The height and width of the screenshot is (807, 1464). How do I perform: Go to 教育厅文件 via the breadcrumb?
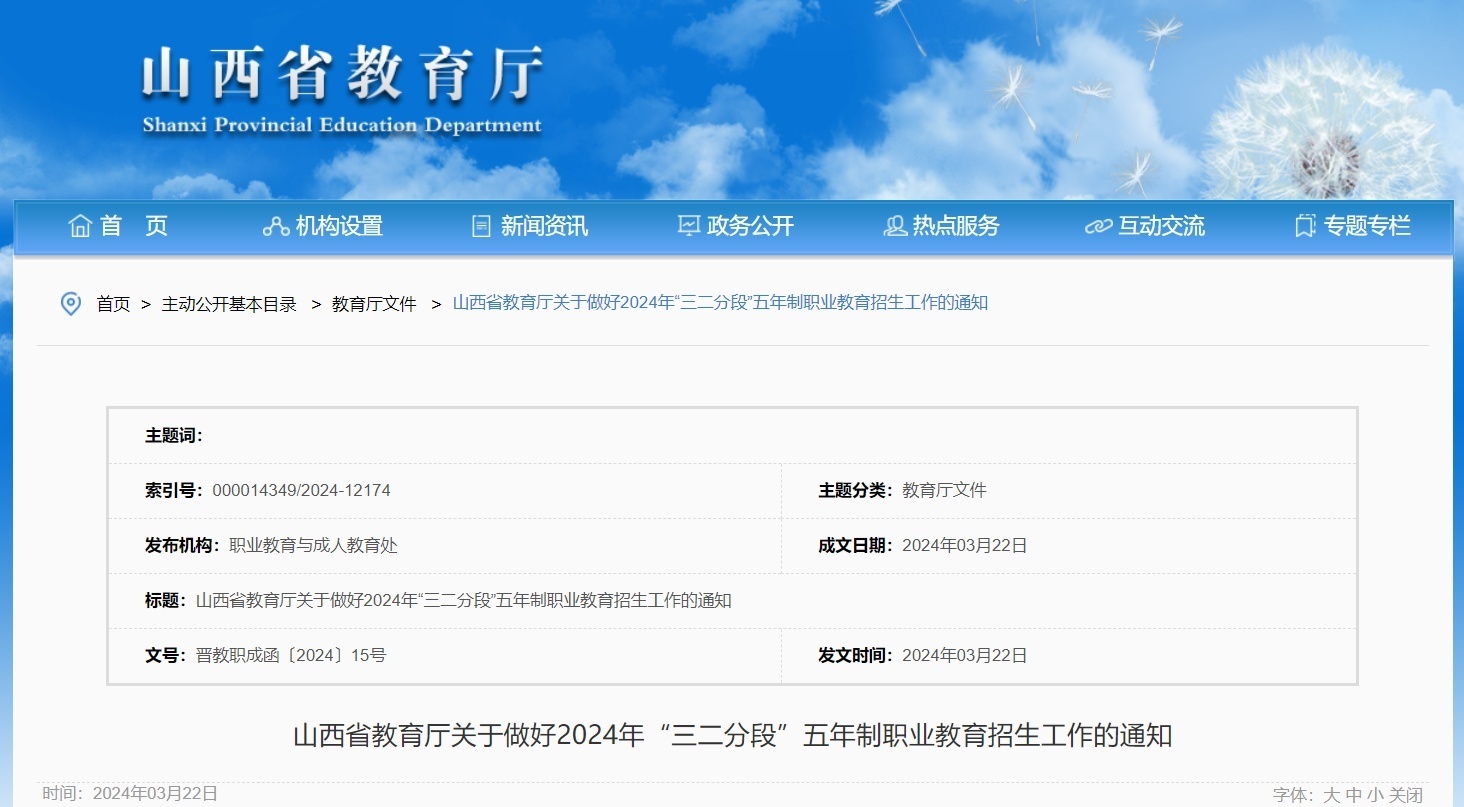[x=372, y=303]
